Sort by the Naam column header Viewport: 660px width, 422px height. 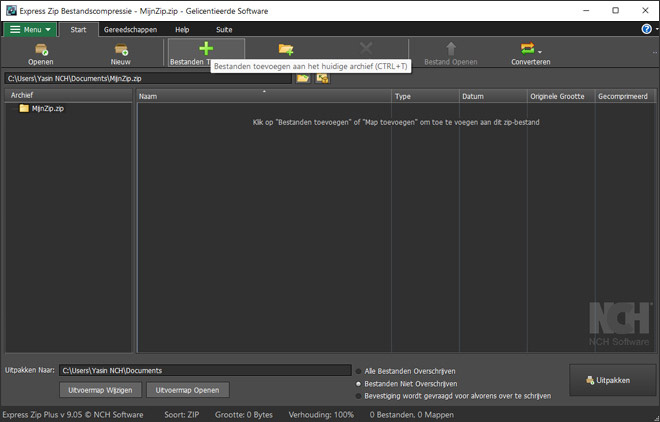click(264, 96)
